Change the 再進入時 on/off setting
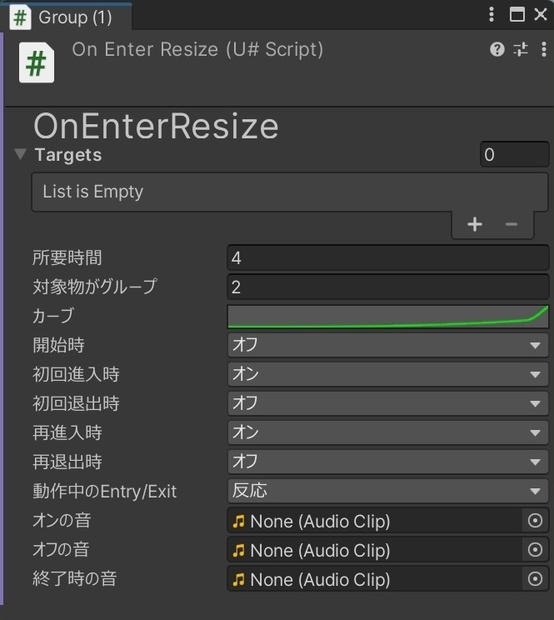Screen dimensions: 554x620 (388, 433)
